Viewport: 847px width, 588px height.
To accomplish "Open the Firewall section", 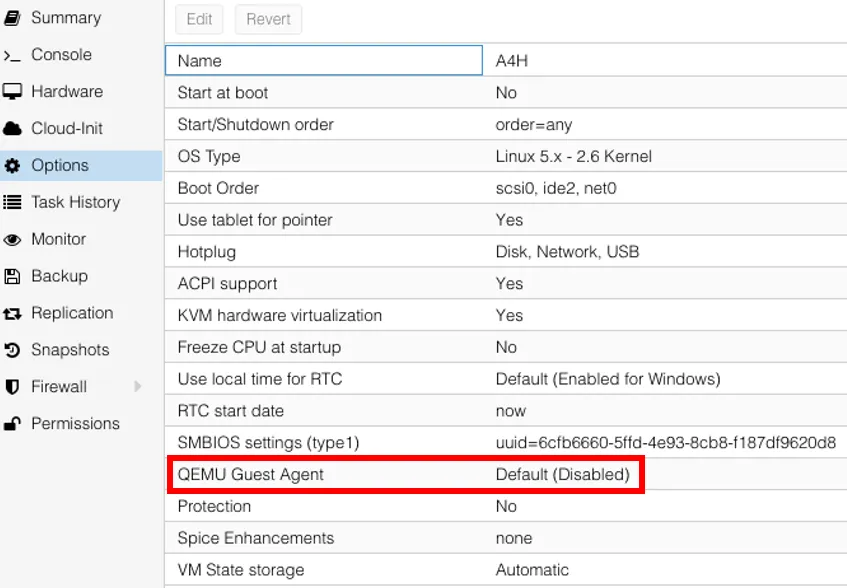I will (59, 387).
